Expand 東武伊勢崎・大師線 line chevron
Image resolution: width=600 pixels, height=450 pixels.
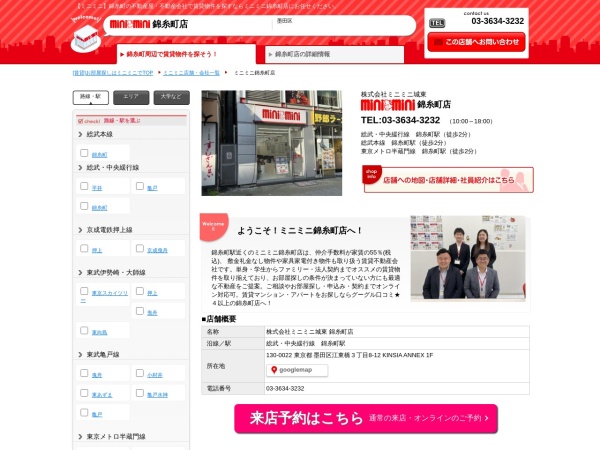pos(80,273)
